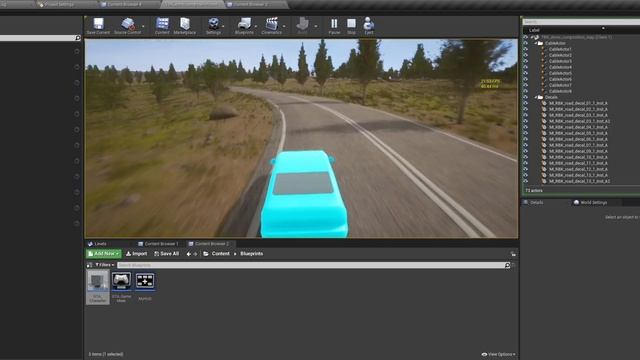Toggle visibility of road_decal_02_1_inst_A
The width and height of the screenshot is (640, 360).
tap(526, 109)
